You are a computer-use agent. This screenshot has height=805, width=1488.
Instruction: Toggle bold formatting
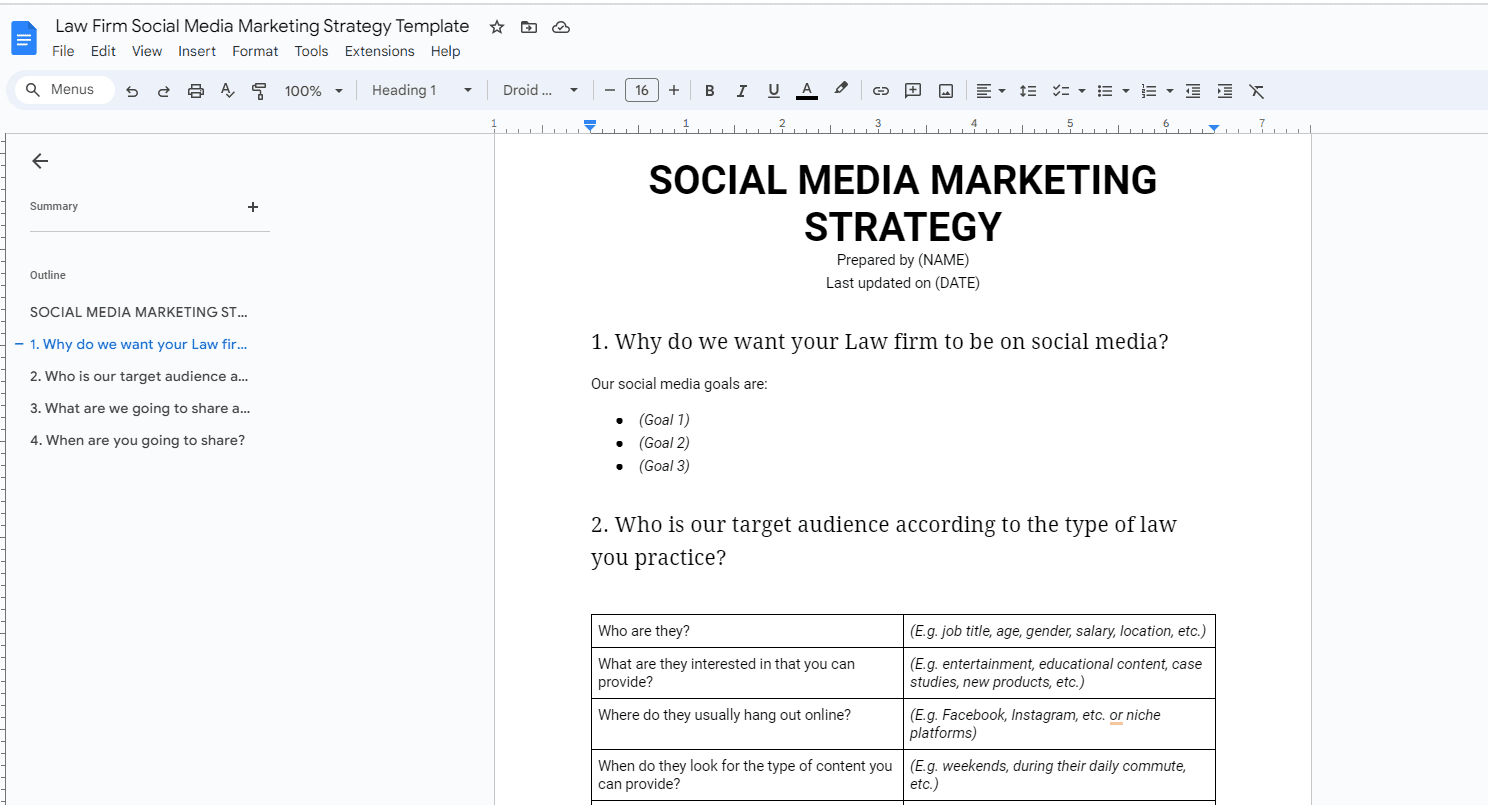click(x=709, y=91)
